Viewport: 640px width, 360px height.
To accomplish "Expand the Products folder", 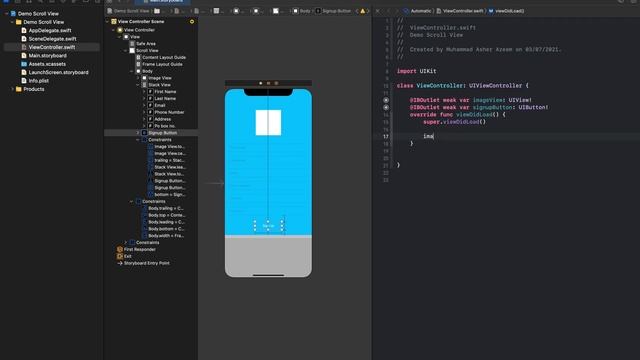I will point(13,89).
